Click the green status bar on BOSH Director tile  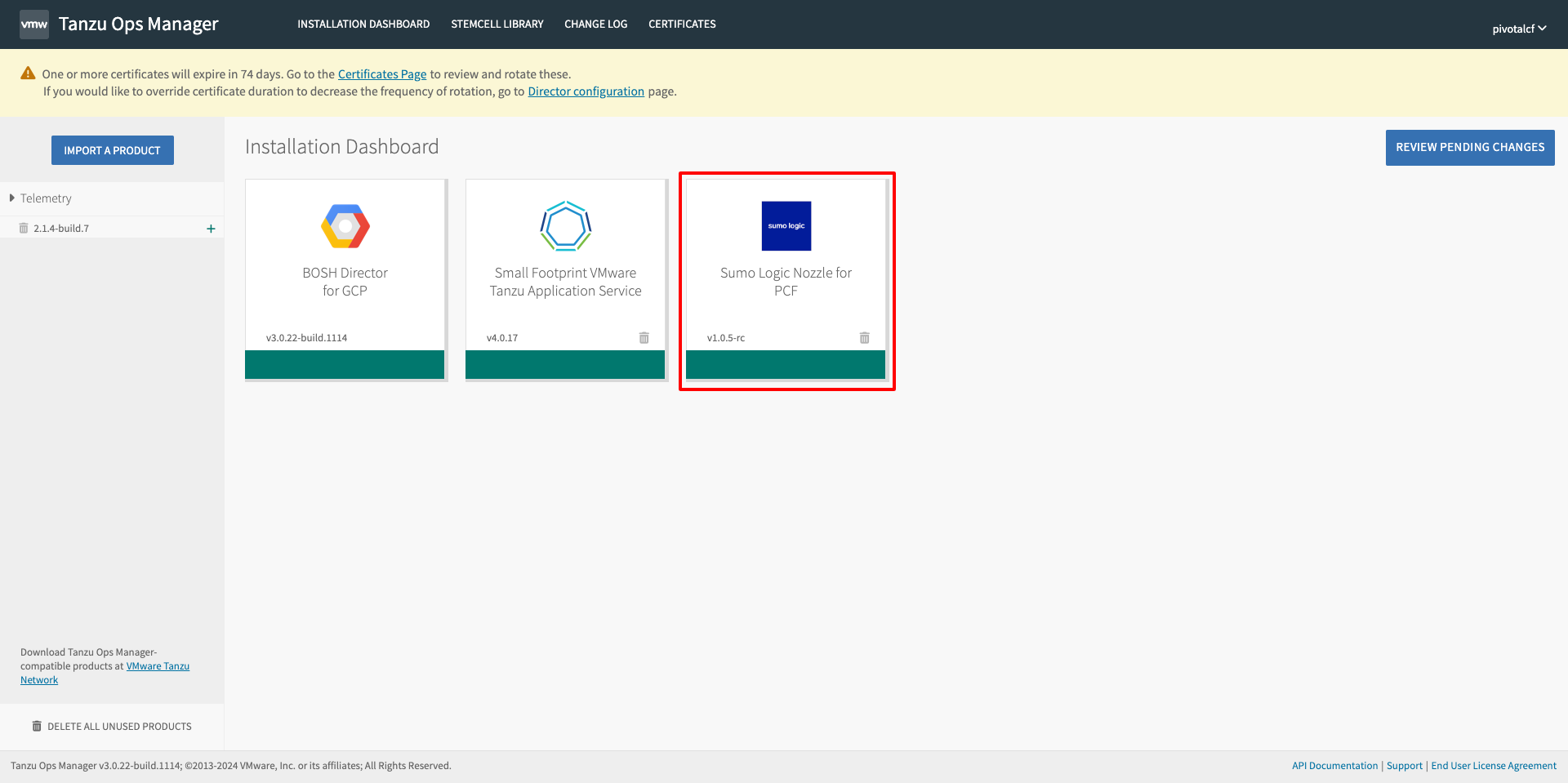(x=345, y=365)
